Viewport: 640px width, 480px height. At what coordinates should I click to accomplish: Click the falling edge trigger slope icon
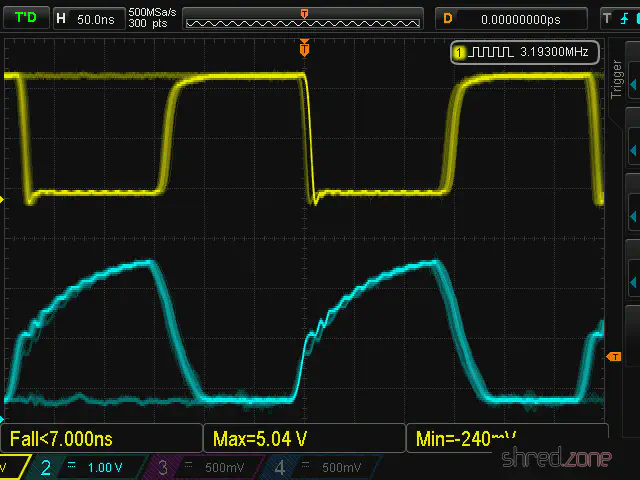(x=624, y=18)
